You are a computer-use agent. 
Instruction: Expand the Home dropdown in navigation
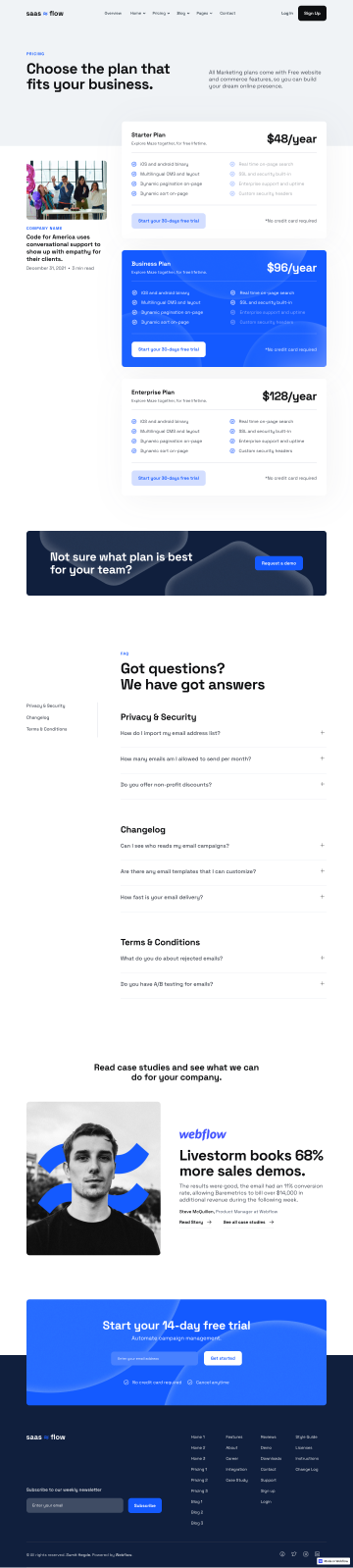(137, 14)
